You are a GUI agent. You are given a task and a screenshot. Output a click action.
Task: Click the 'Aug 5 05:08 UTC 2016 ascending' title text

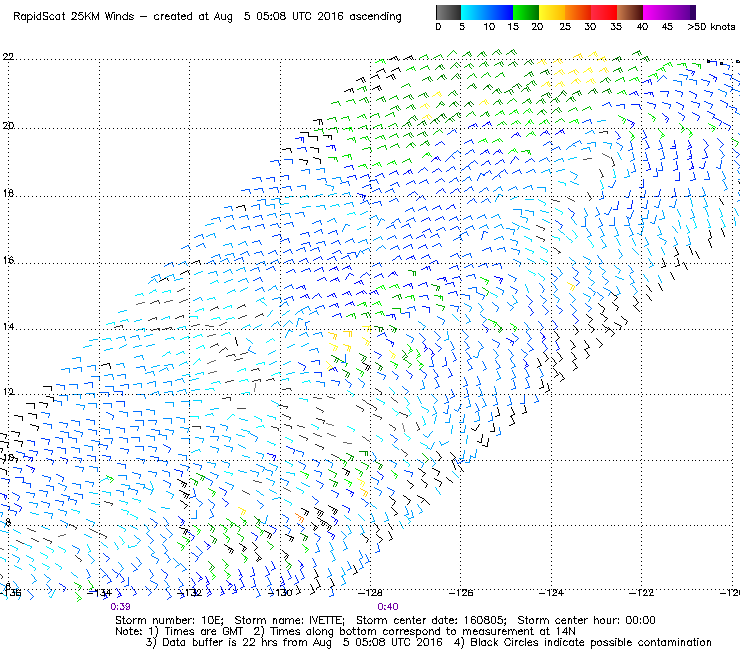coord(307,17)
